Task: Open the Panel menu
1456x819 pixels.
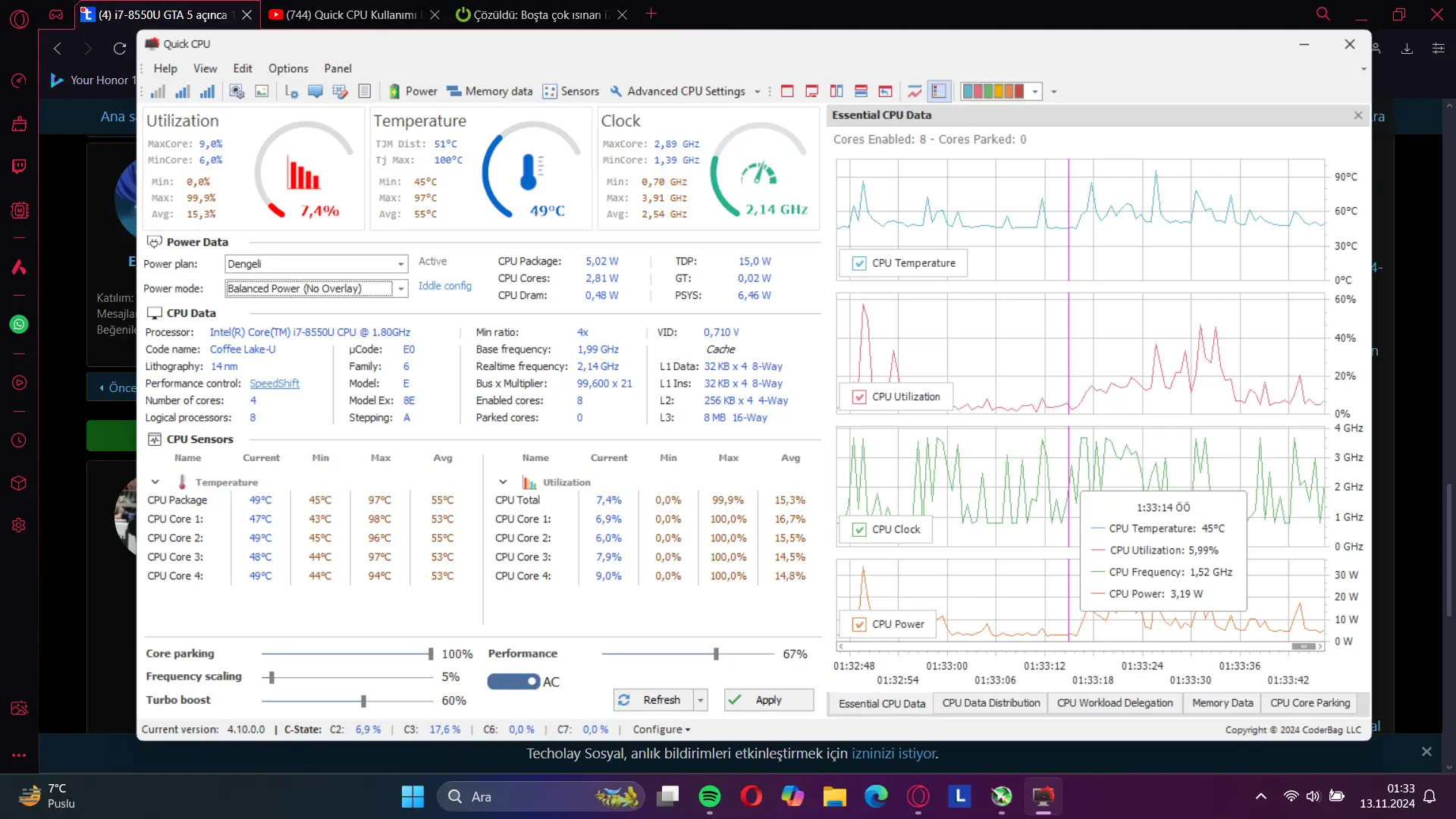Action: [x=337, y=68]
